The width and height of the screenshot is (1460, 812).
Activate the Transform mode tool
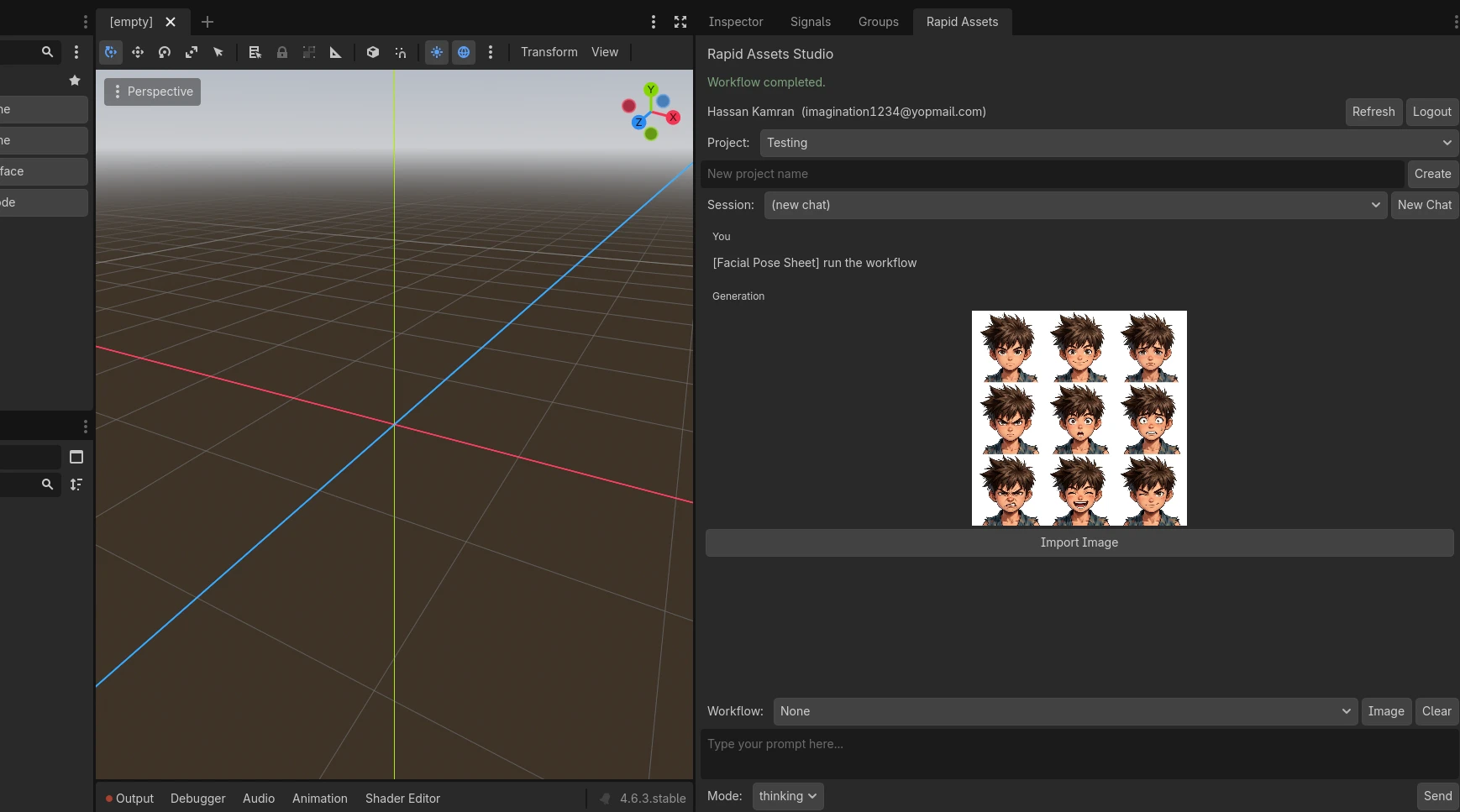(111, 52)
